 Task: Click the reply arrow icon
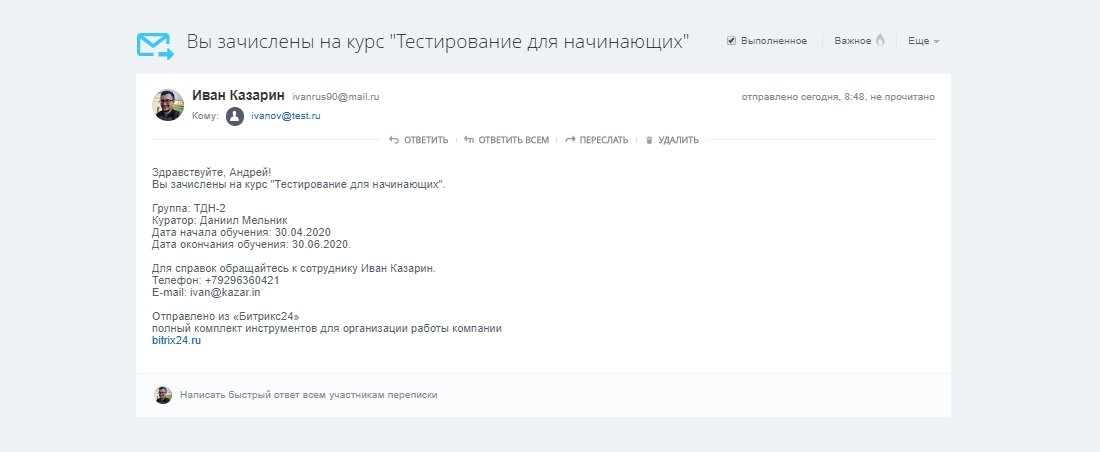(x=394, y=140)
